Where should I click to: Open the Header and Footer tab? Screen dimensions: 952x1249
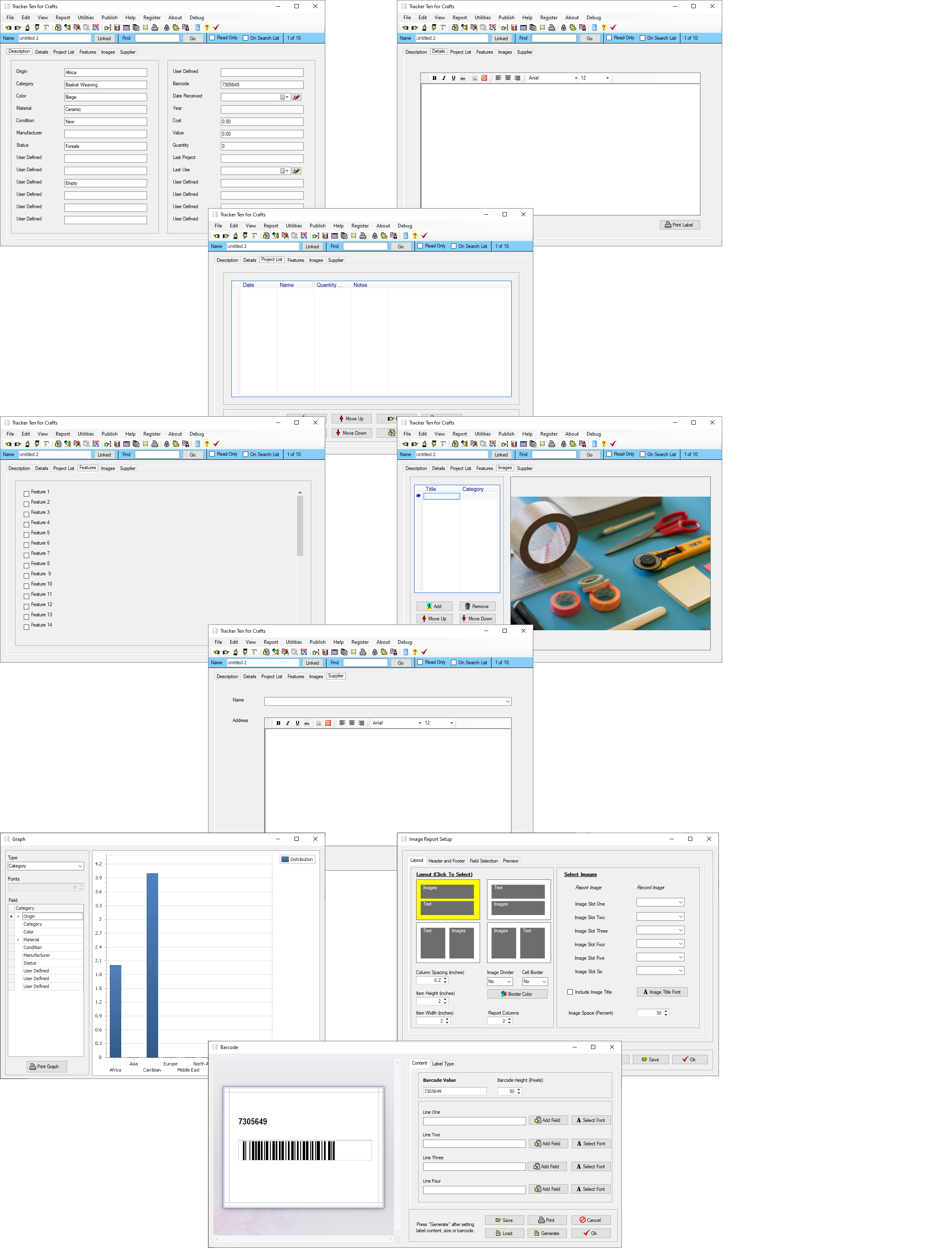(x=446, y=861)
